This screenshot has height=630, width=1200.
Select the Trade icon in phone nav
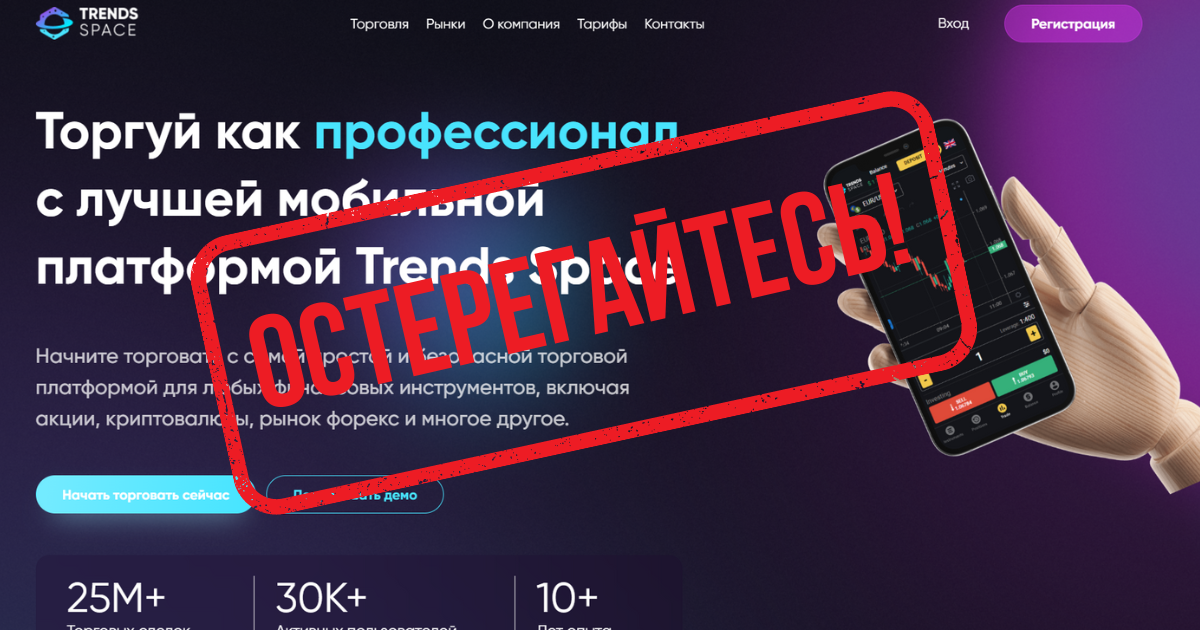tap(1003, 410)
